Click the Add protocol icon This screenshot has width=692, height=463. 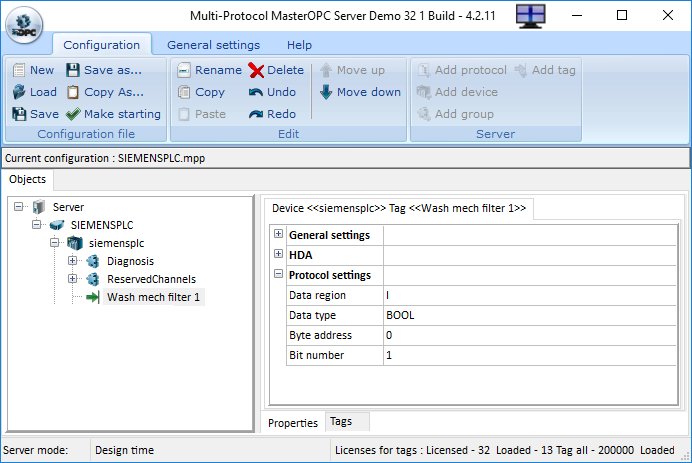coord(424,70)
